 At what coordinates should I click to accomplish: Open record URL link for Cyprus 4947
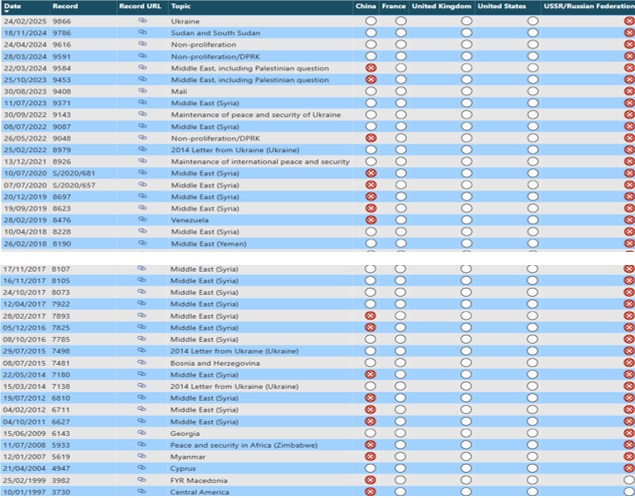point(141,468)
